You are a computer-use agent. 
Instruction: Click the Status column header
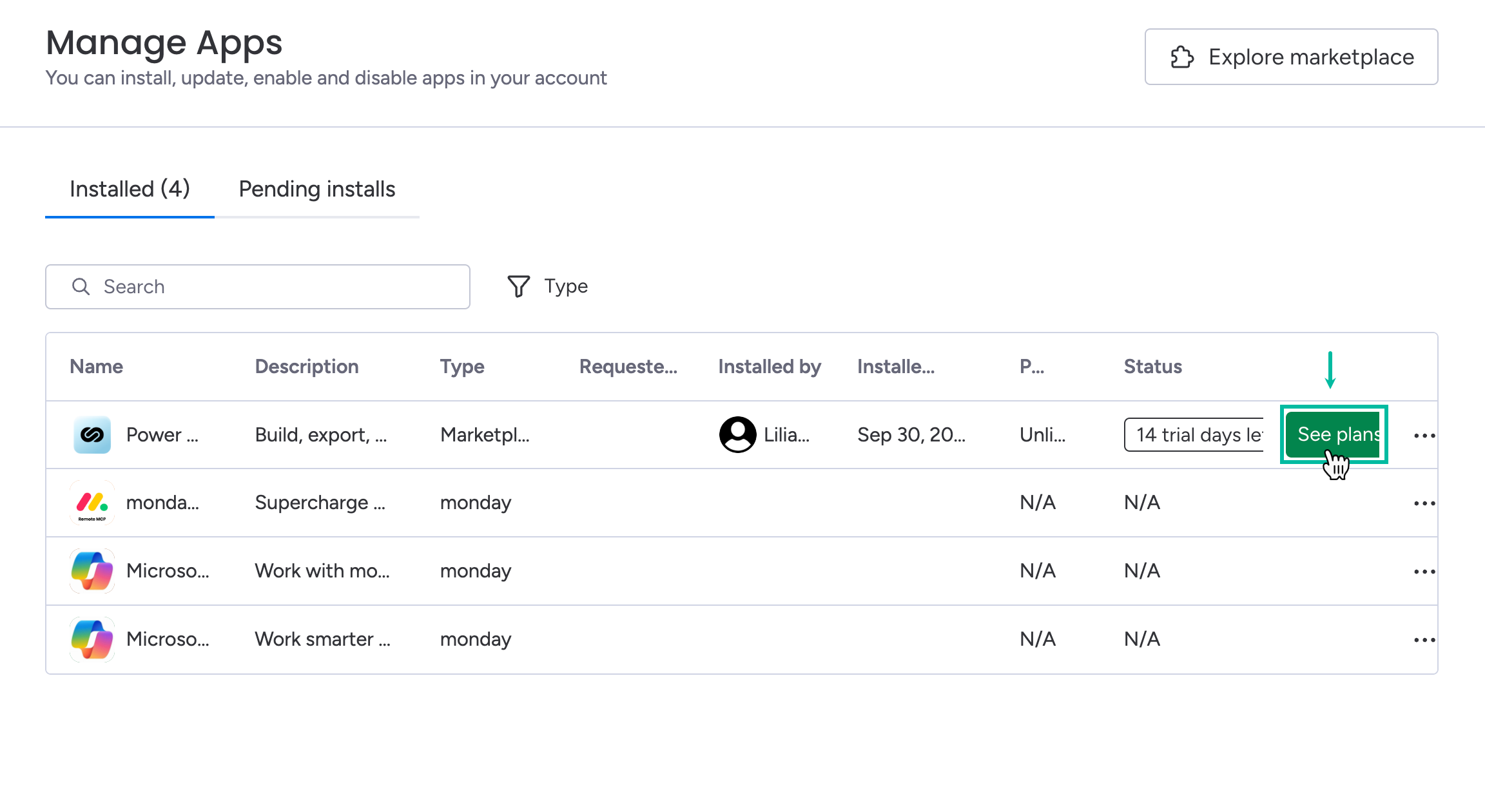(1153, 367)
